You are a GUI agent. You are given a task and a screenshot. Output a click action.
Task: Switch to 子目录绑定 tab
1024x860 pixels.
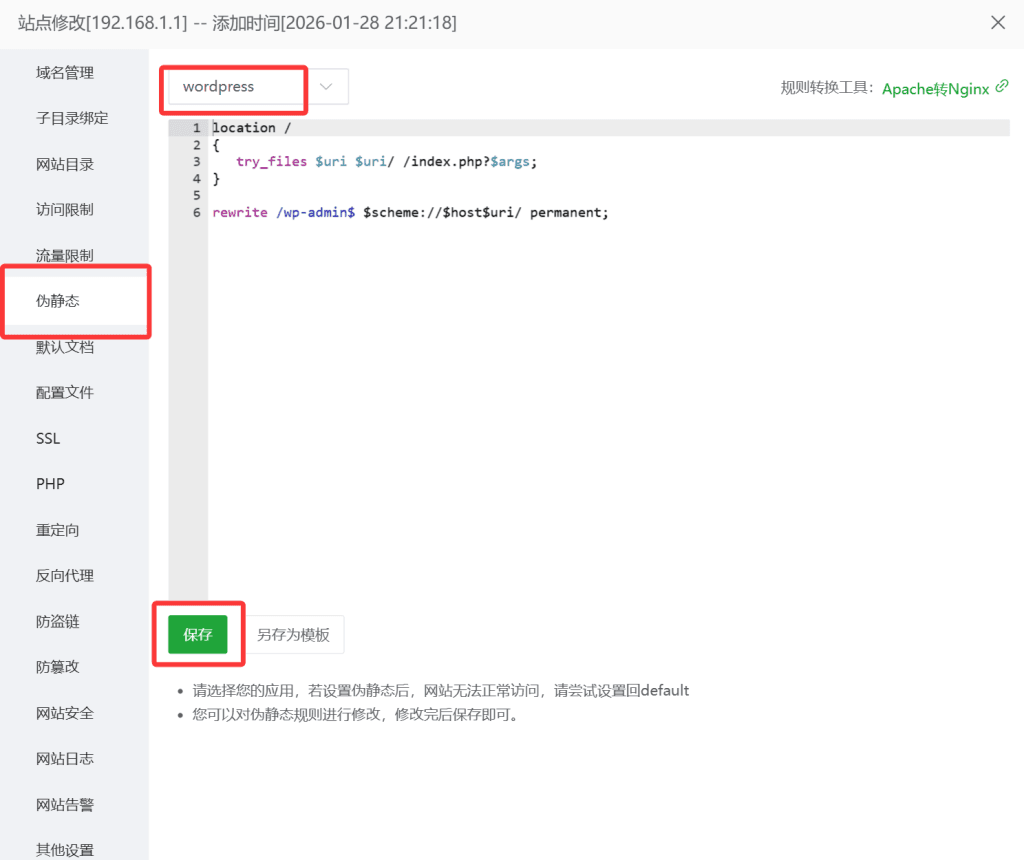(x=72, y=118)
